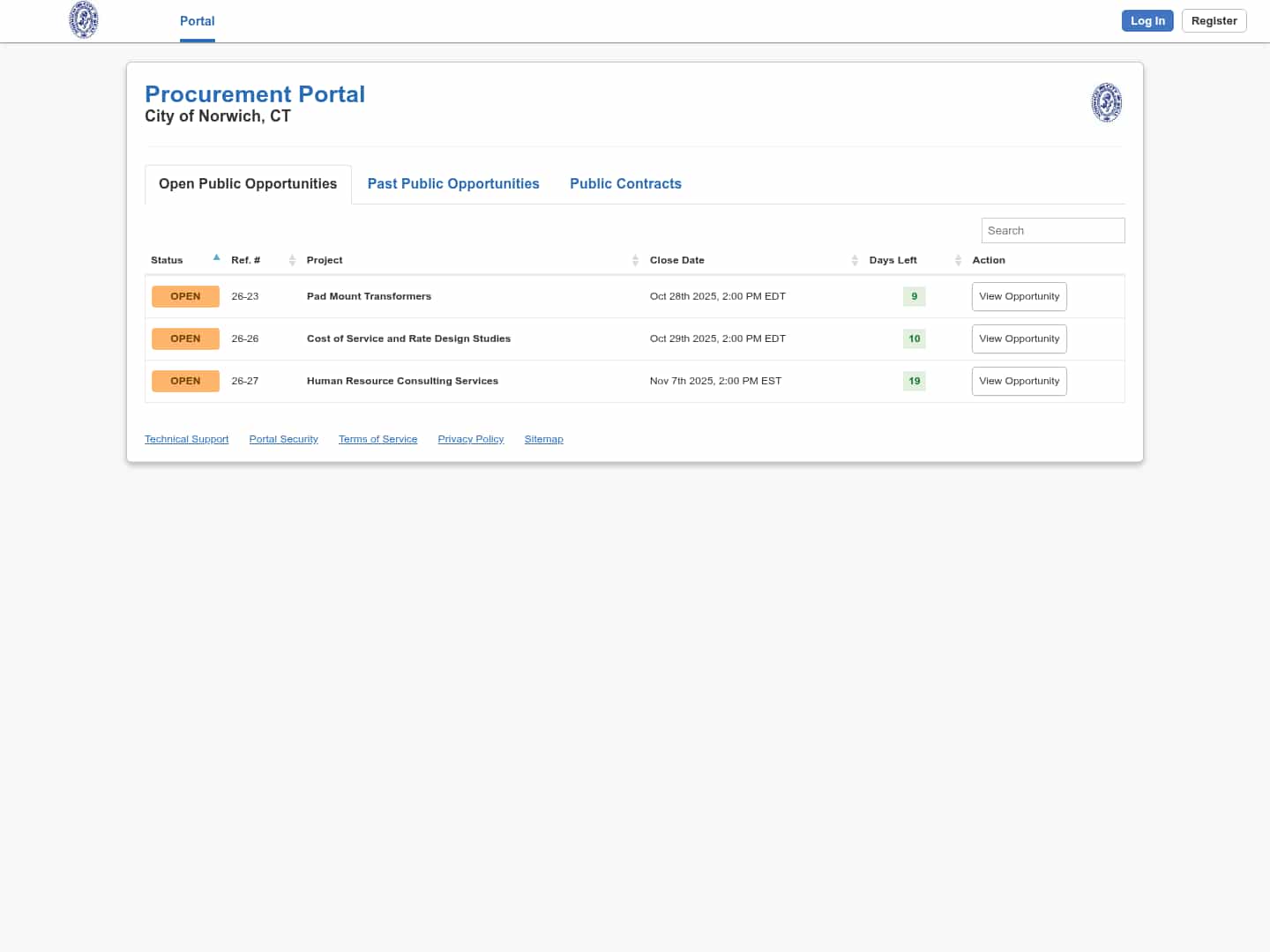Click the city seal logo in top navigation
Image resolution: width=1270 pixels, height=952 pixels.
click(x=84, y=20)
